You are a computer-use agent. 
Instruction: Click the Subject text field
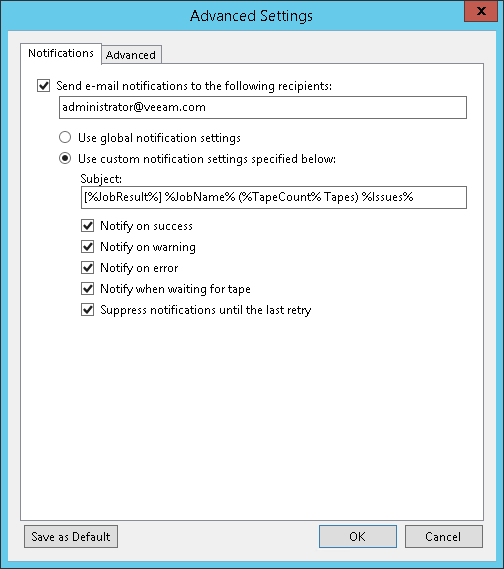click(274, 197)
